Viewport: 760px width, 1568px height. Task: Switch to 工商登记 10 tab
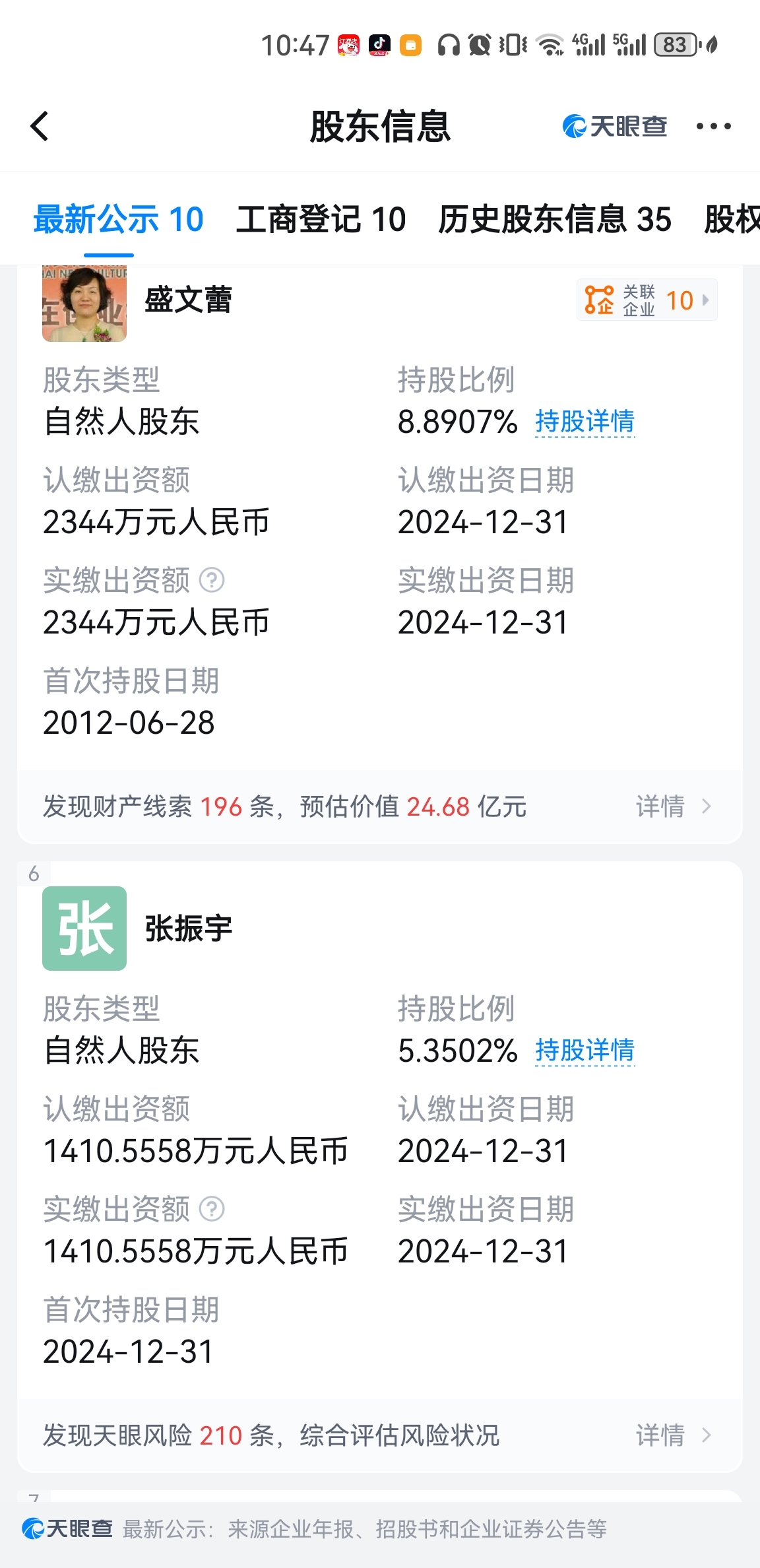(321, 219)
